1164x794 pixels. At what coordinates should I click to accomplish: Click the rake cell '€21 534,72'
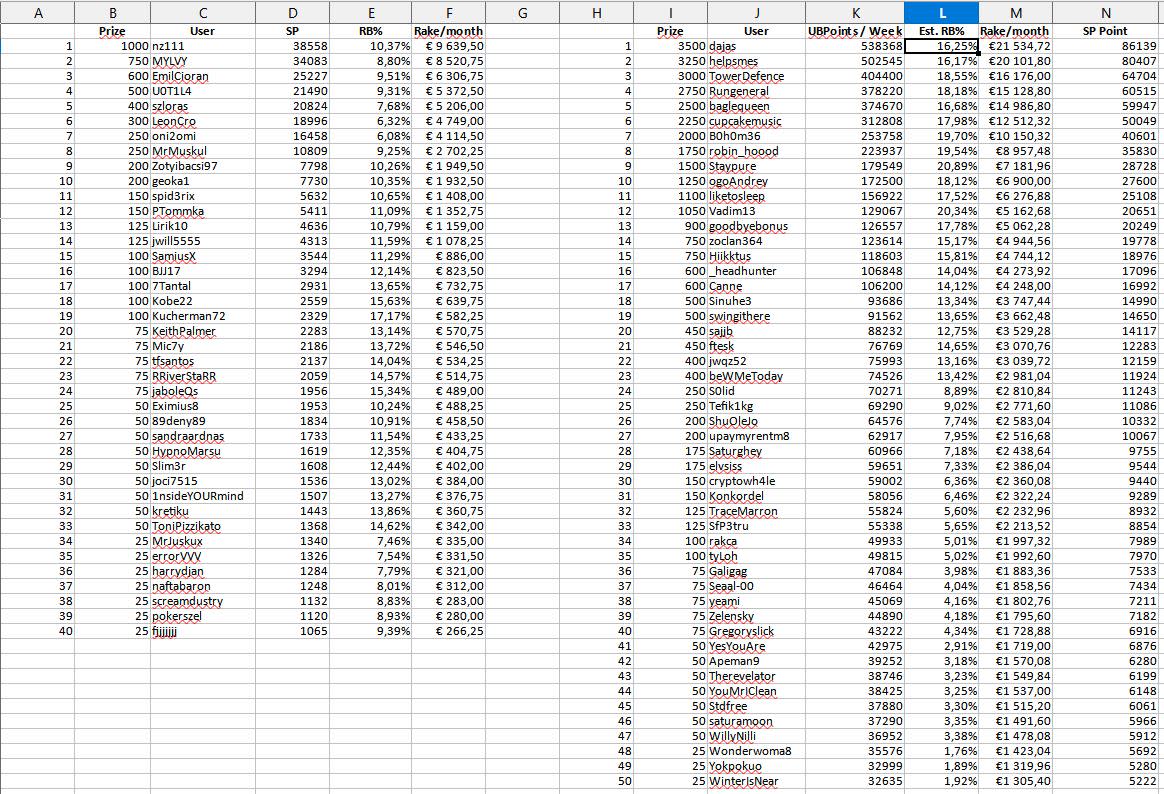pos(1016,46)
